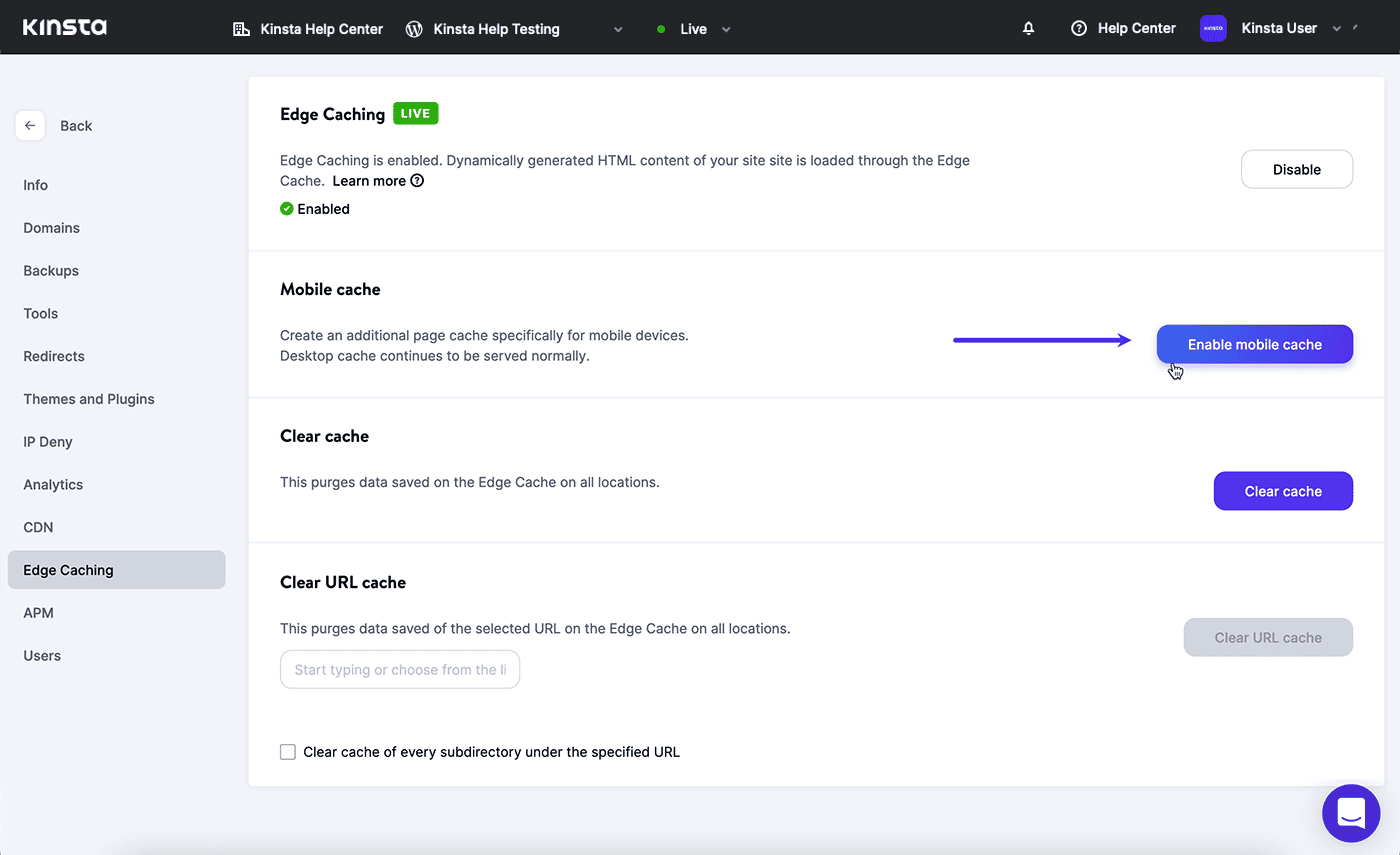Select the Kinsta Help Center company icon
Screen dimensions: 1400x855
coord(241,28)
